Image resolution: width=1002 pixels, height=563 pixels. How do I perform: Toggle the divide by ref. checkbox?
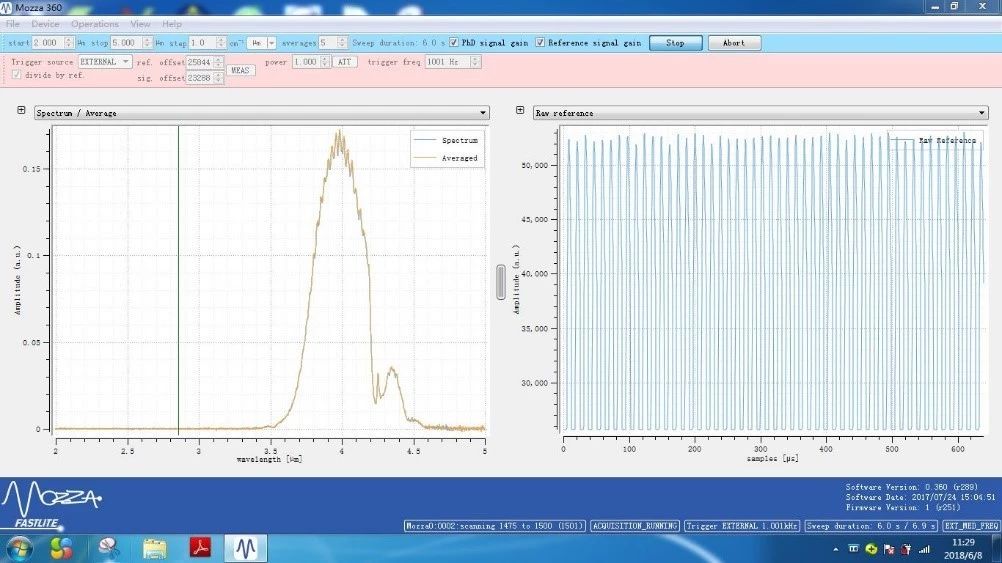point(16,75)
